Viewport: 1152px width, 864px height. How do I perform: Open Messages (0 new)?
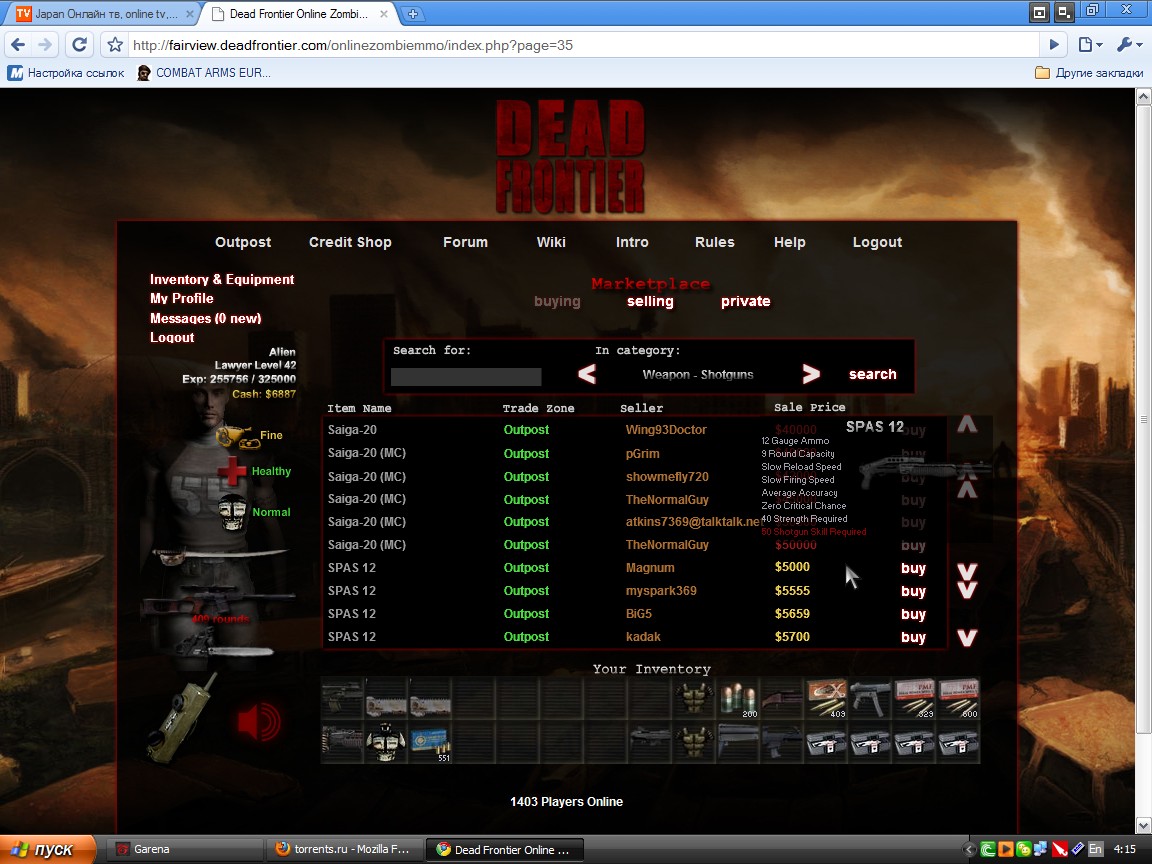pos(206,318)
